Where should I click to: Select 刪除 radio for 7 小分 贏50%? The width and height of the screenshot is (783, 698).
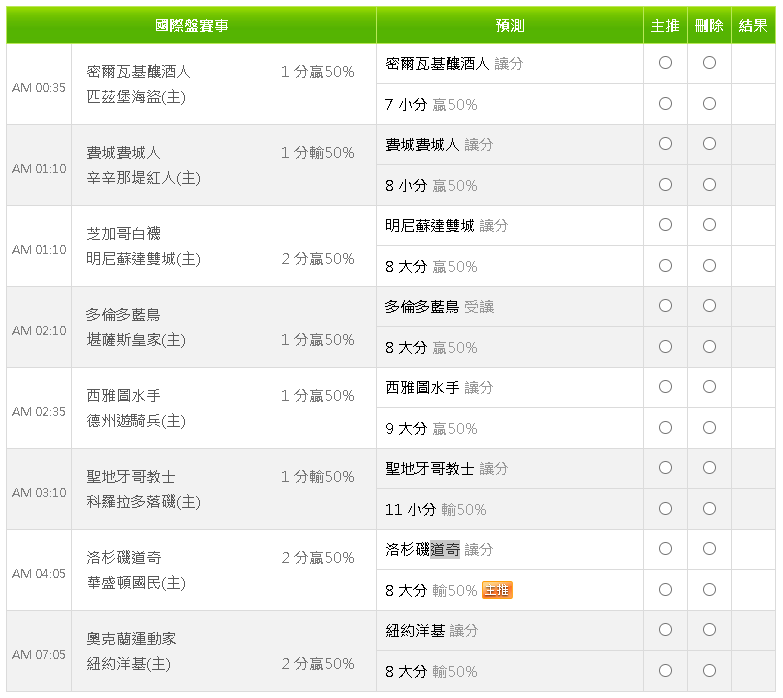point(709,104)
